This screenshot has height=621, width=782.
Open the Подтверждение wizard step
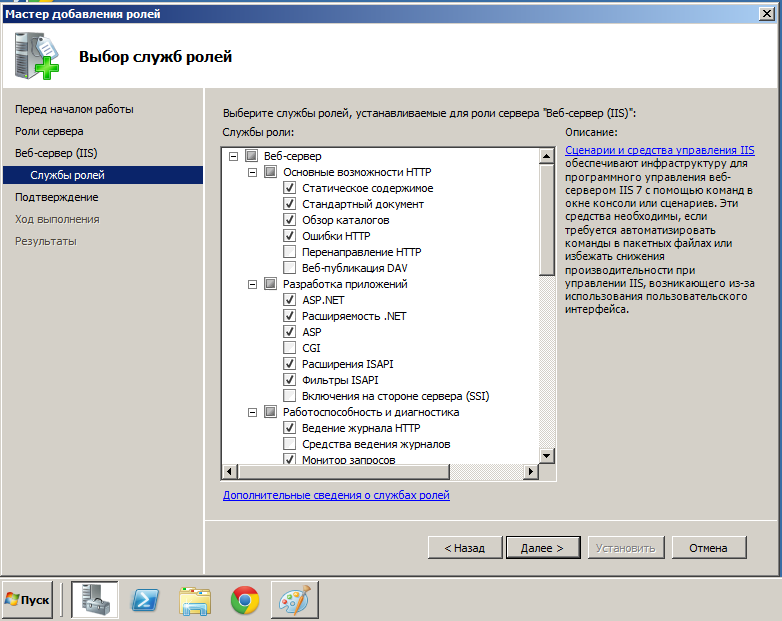tap(56, 197)
